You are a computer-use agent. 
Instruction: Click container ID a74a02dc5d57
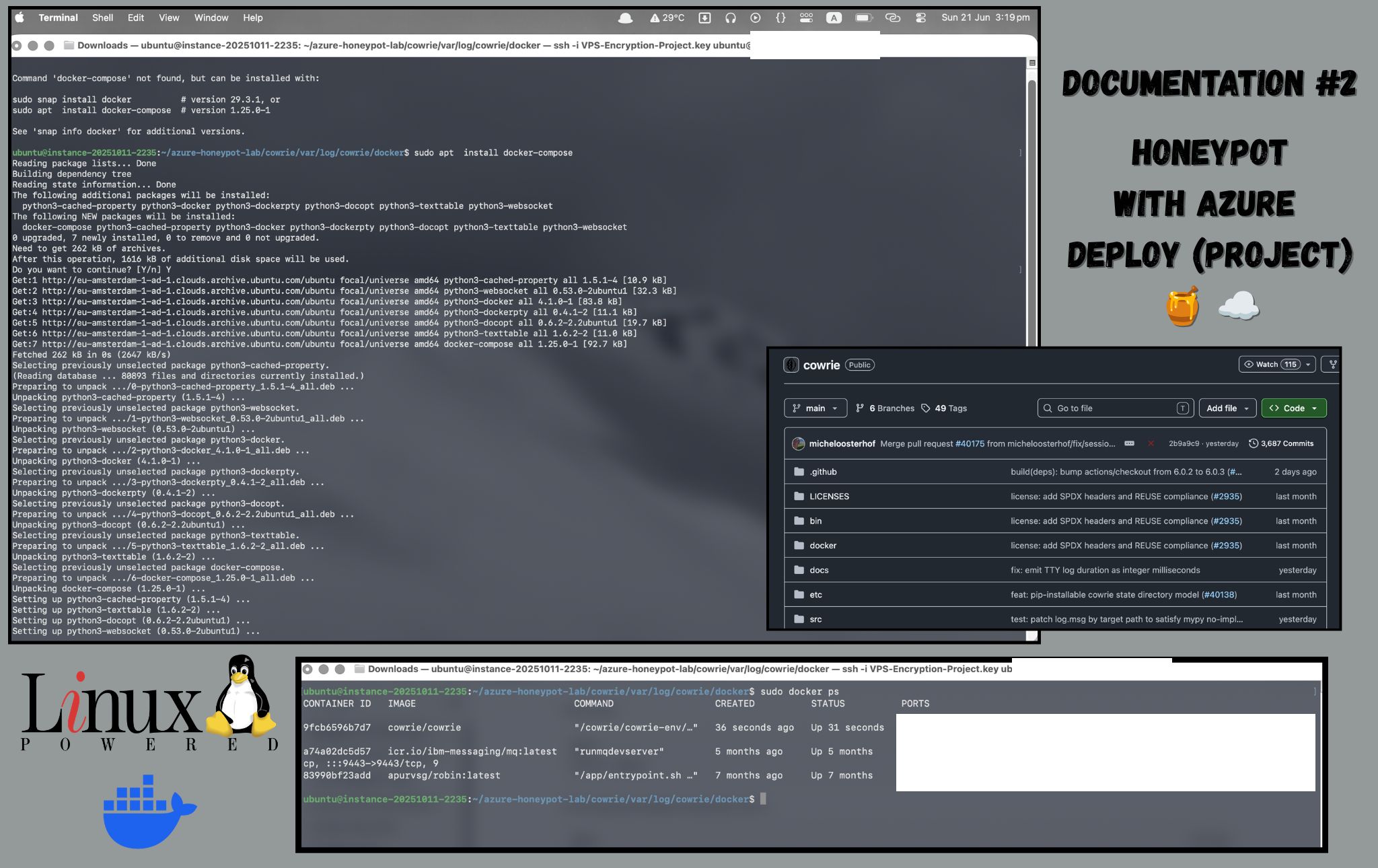(x=336, y=751)
